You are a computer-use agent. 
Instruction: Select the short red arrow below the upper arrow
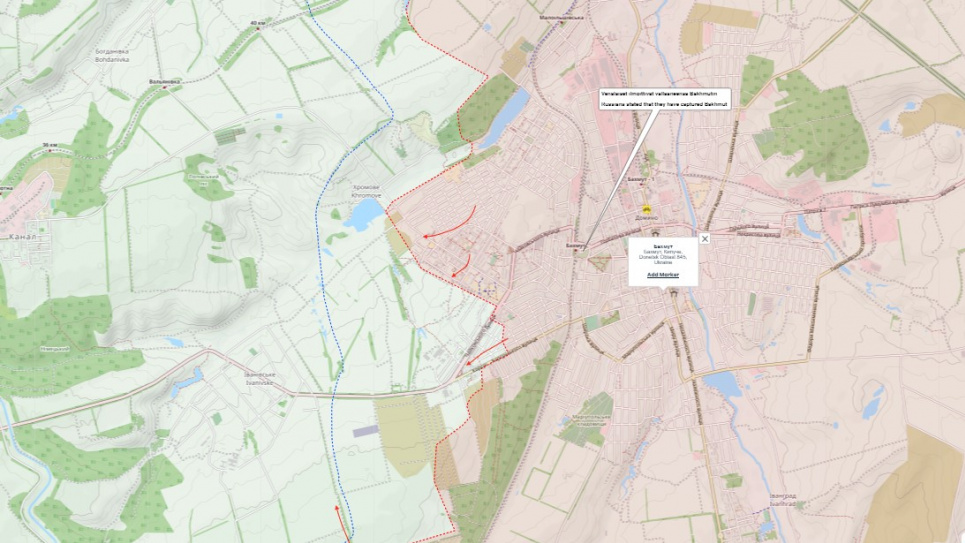click(460, 265)
